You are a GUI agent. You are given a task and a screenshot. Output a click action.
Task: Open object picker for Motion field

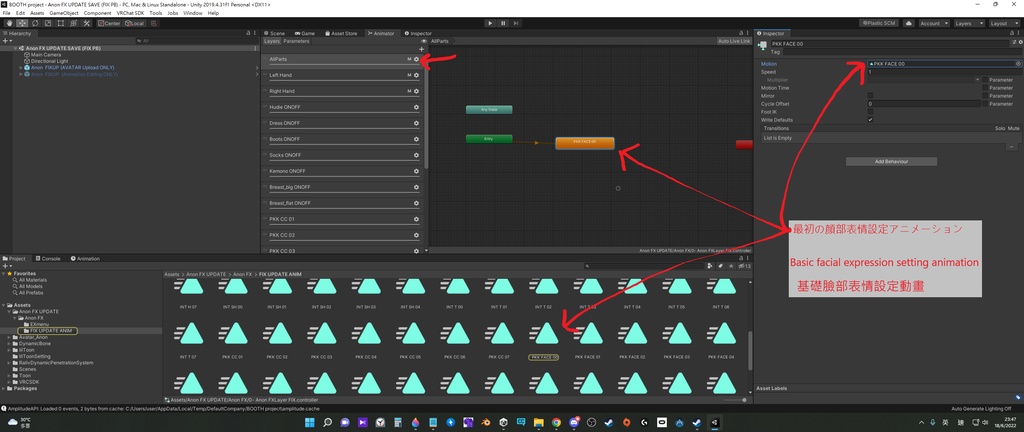[1017, 64]
